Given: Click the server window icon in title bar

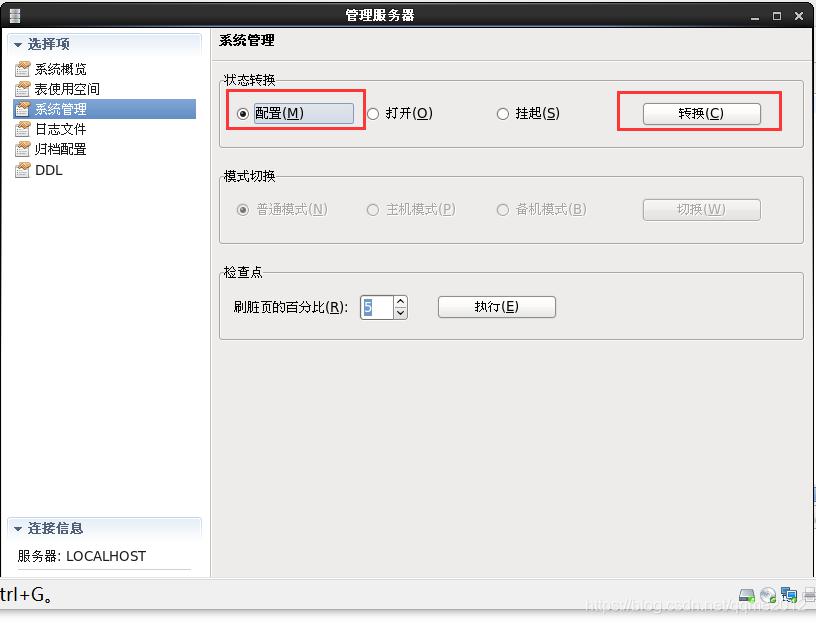Looking at the screenshot, I should pyautogui.click(x=15, y=16).
